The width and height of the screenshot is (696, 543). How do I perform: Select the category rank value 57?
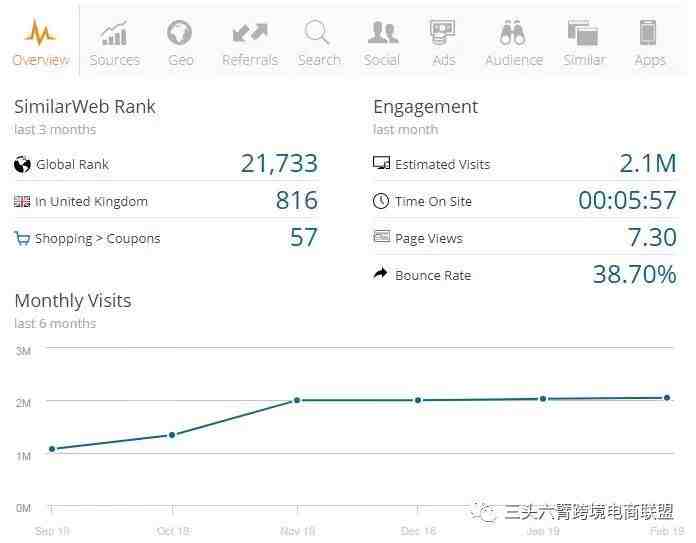[x=304, y=237]
